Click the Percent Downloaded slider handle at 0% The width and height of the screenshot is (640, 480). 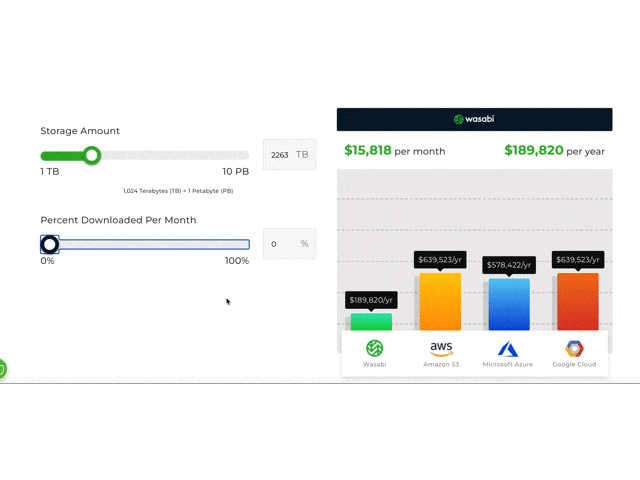tap(50, 244)
